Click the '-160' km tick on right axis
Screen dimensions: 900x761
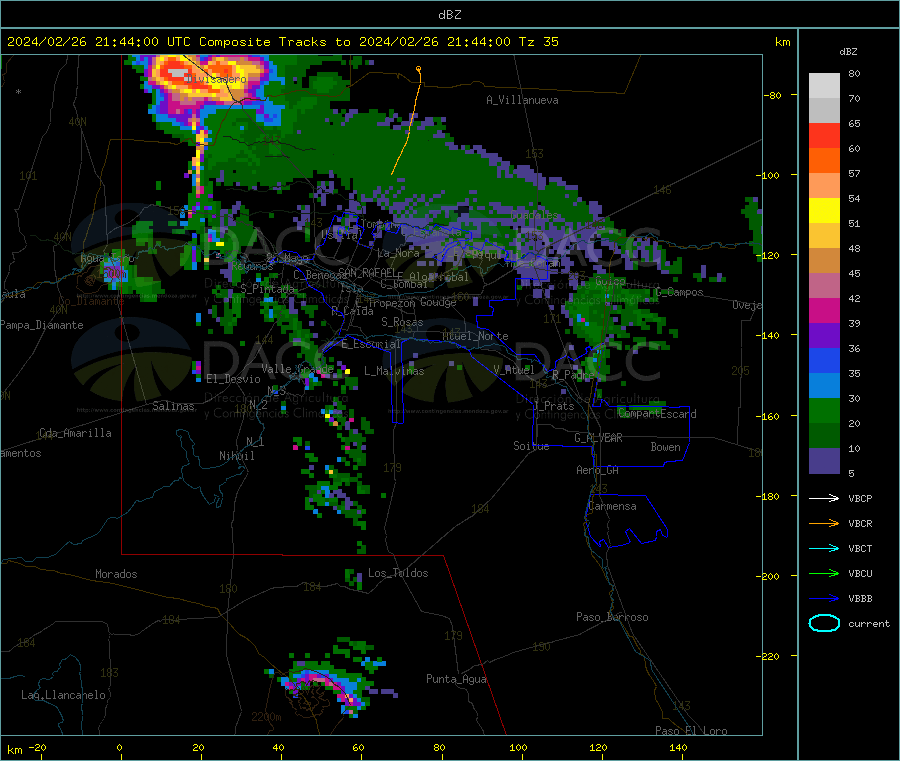tap(768, 416)
